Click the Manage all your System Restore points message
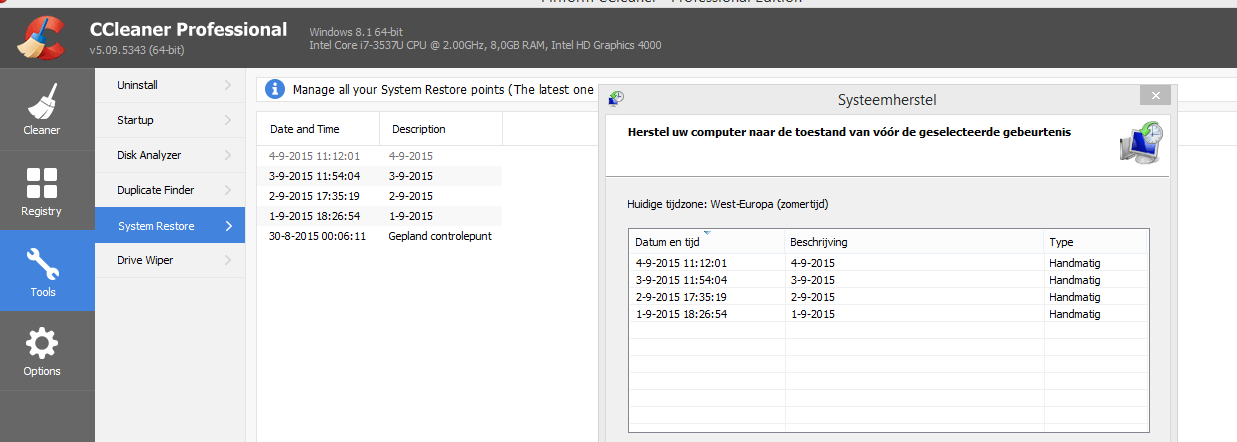 point(443,90)
